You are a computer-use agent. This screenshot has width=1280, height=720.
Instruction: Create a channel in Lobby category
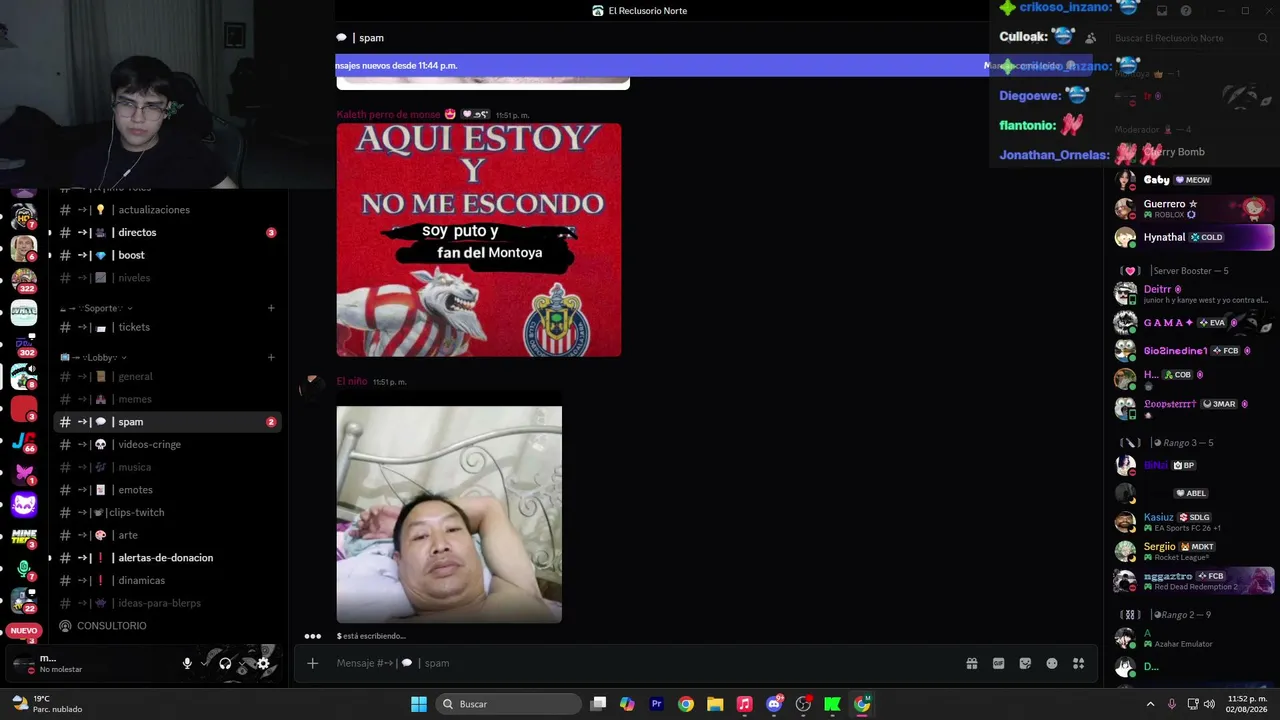(x=271, y=357)
